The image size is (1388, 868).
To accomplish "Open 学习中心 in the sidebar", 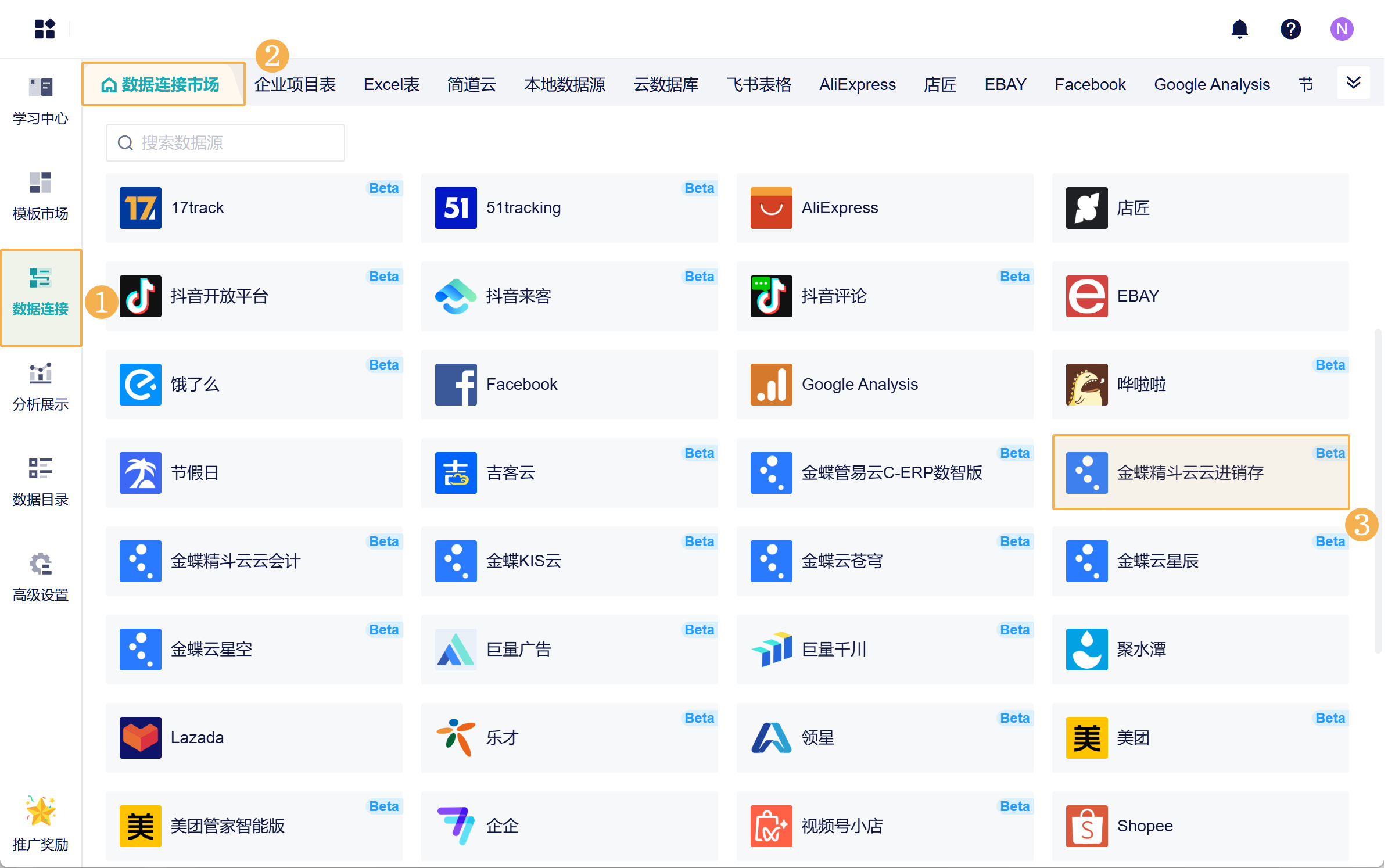I will tap(41, 101).
